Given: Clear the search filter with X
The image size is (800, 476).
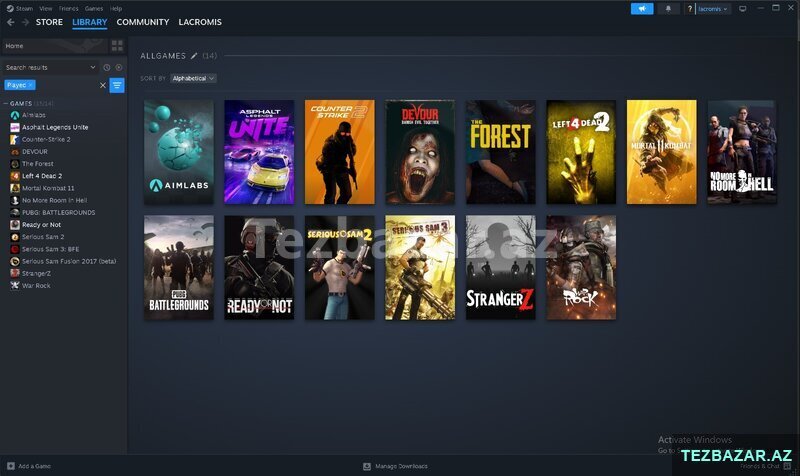Looking at the screenshot, I should pos(103,85).
